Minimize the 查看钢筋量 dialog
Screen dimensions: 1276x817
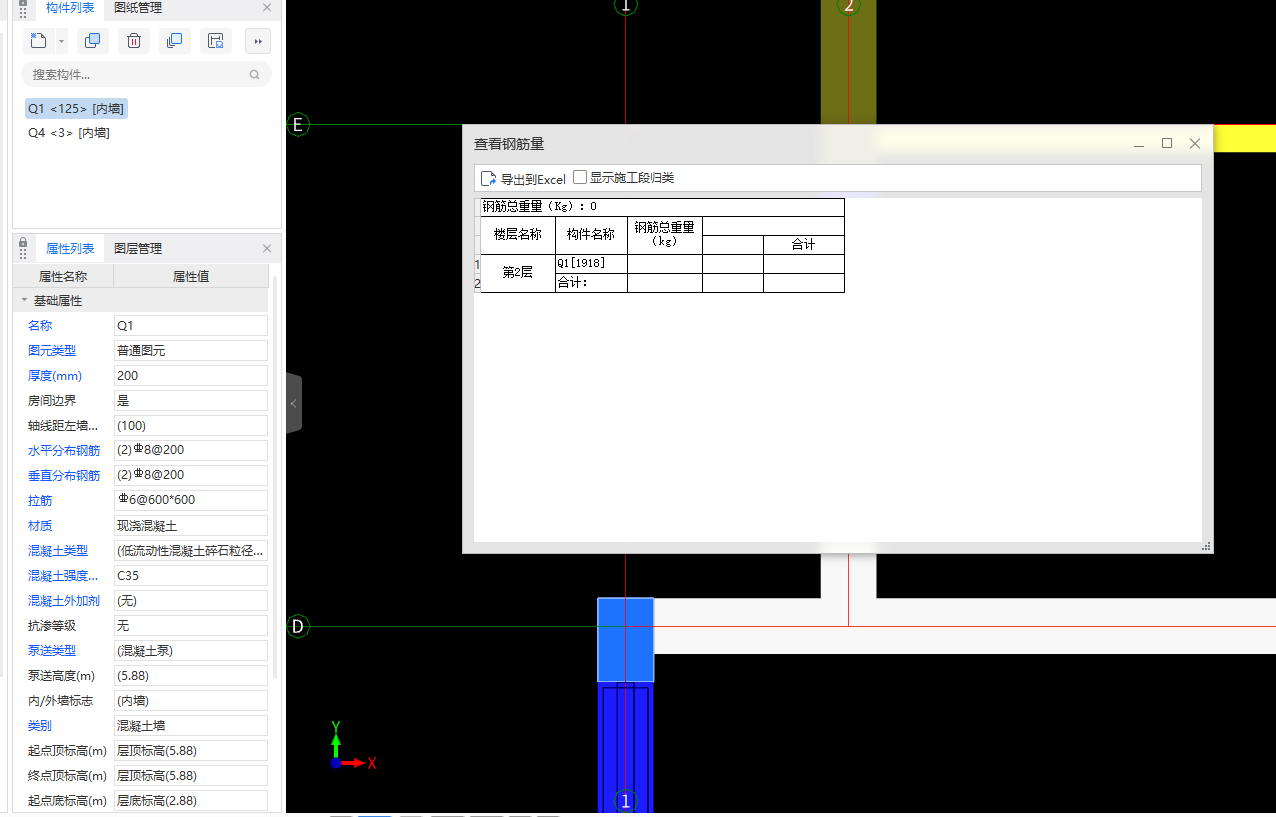[1139, 144]
